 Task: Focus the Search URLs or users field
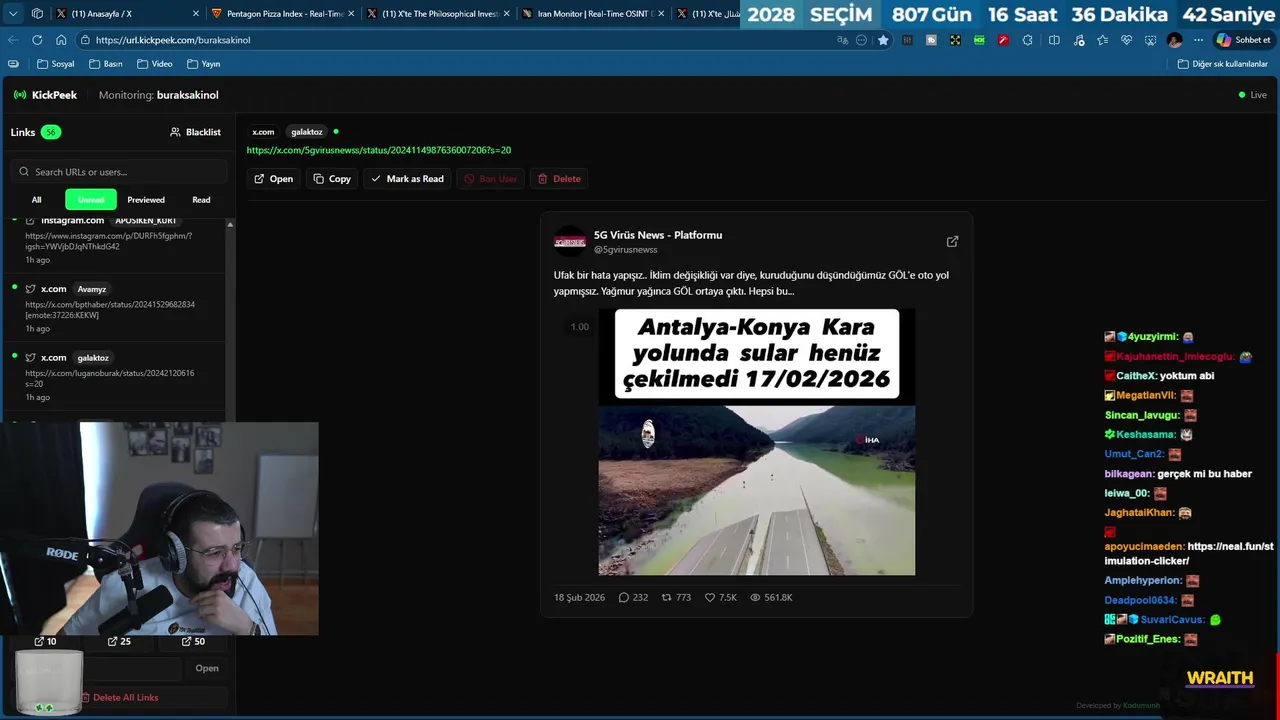119,172
